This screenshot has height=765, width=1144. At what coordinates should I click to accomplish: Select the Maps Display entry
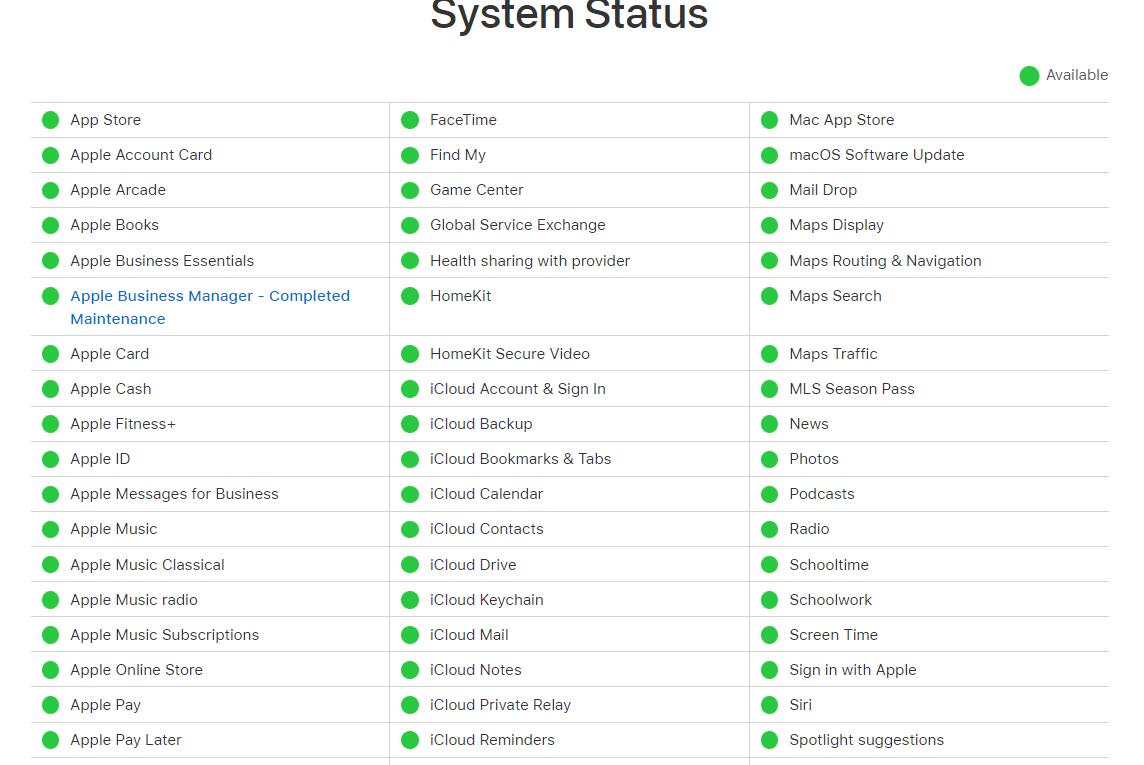click(836, 225)
